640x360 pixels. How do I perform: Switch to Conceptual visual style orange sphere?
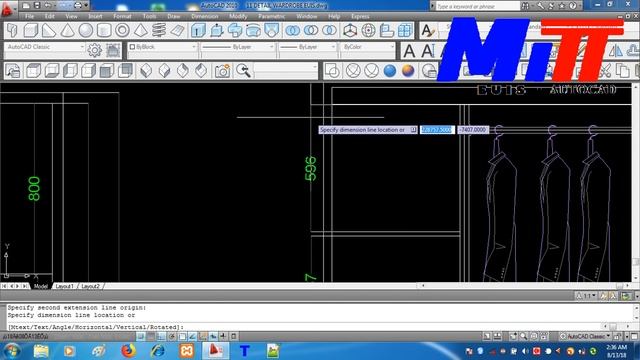(408, 71)
